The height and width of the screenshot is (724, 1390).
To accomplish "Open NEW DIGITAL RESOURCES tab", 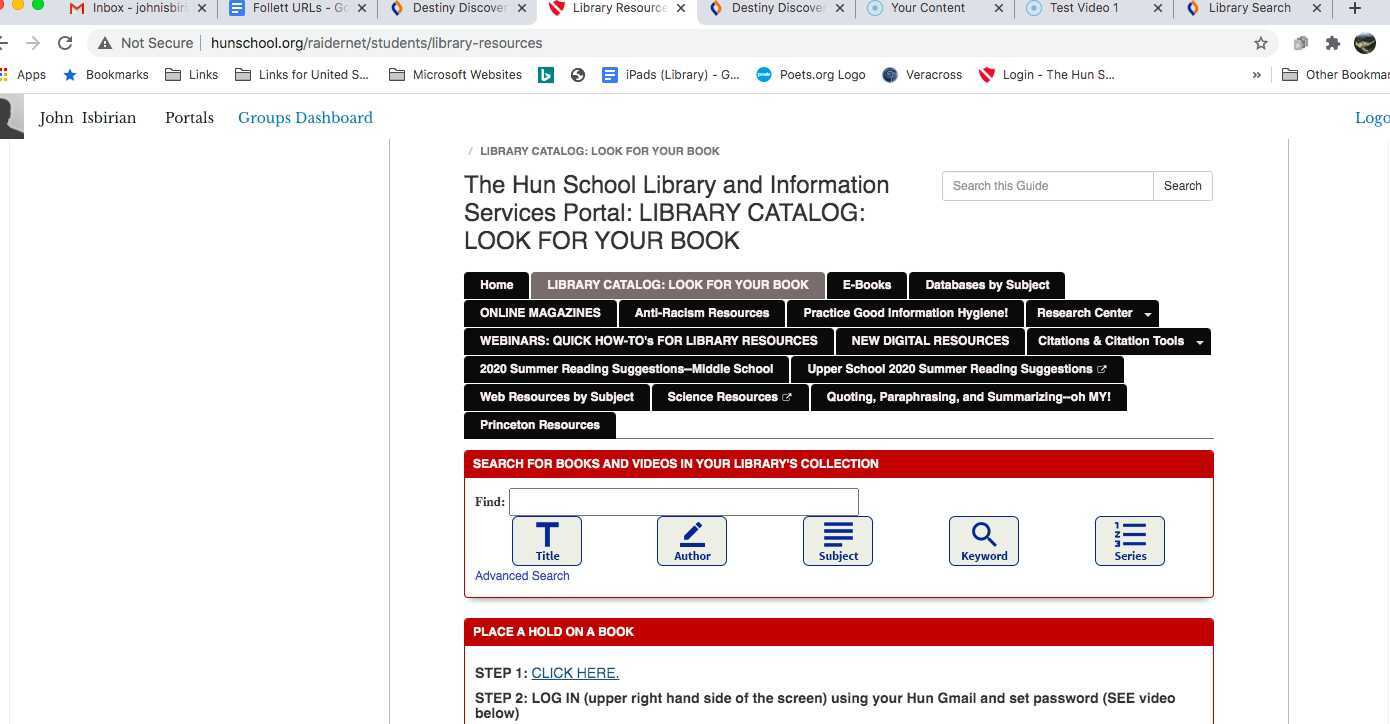I will coord(930,341).
